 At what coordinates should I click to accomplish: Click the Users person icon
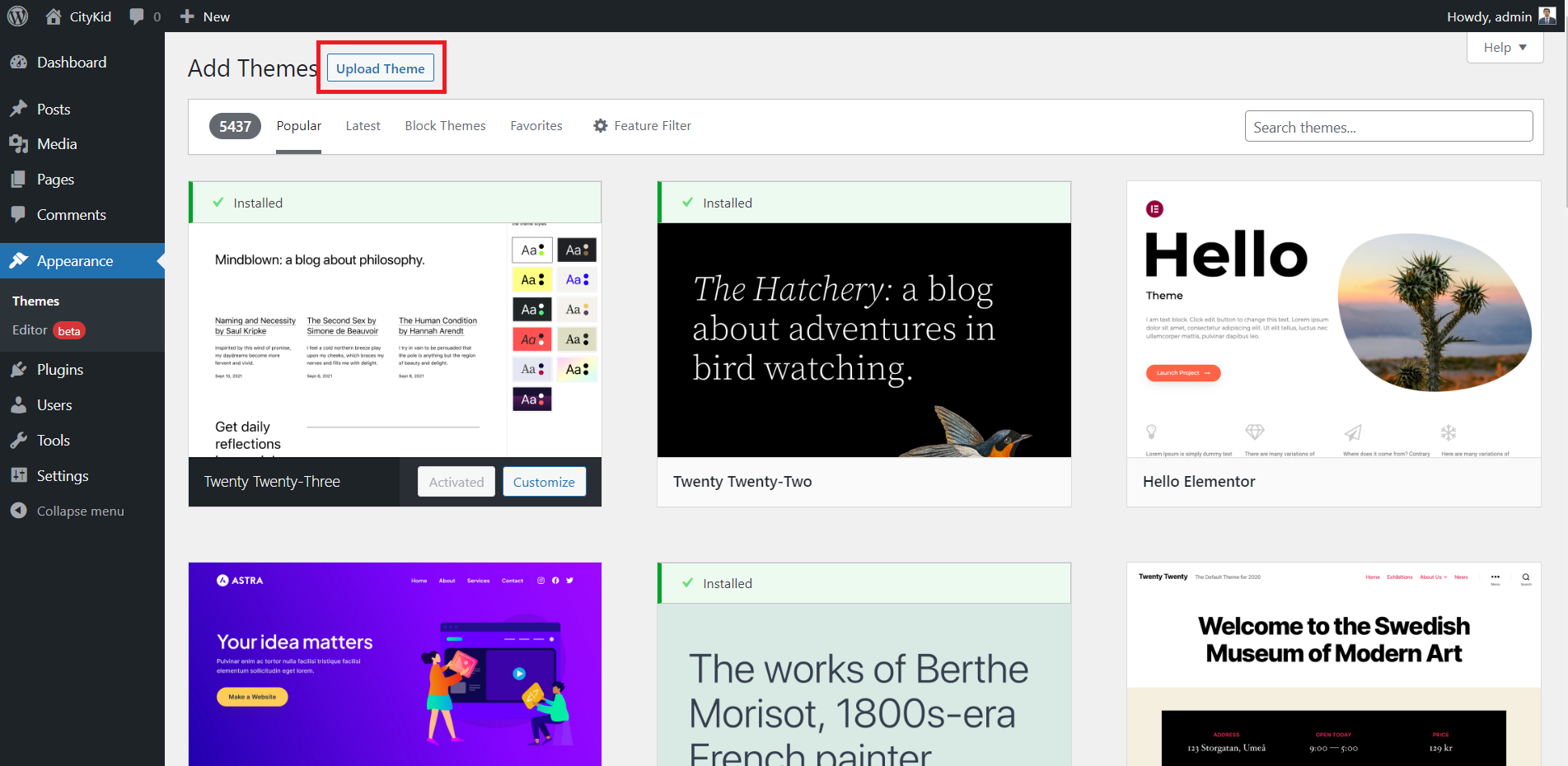click(x=18, y=405)
